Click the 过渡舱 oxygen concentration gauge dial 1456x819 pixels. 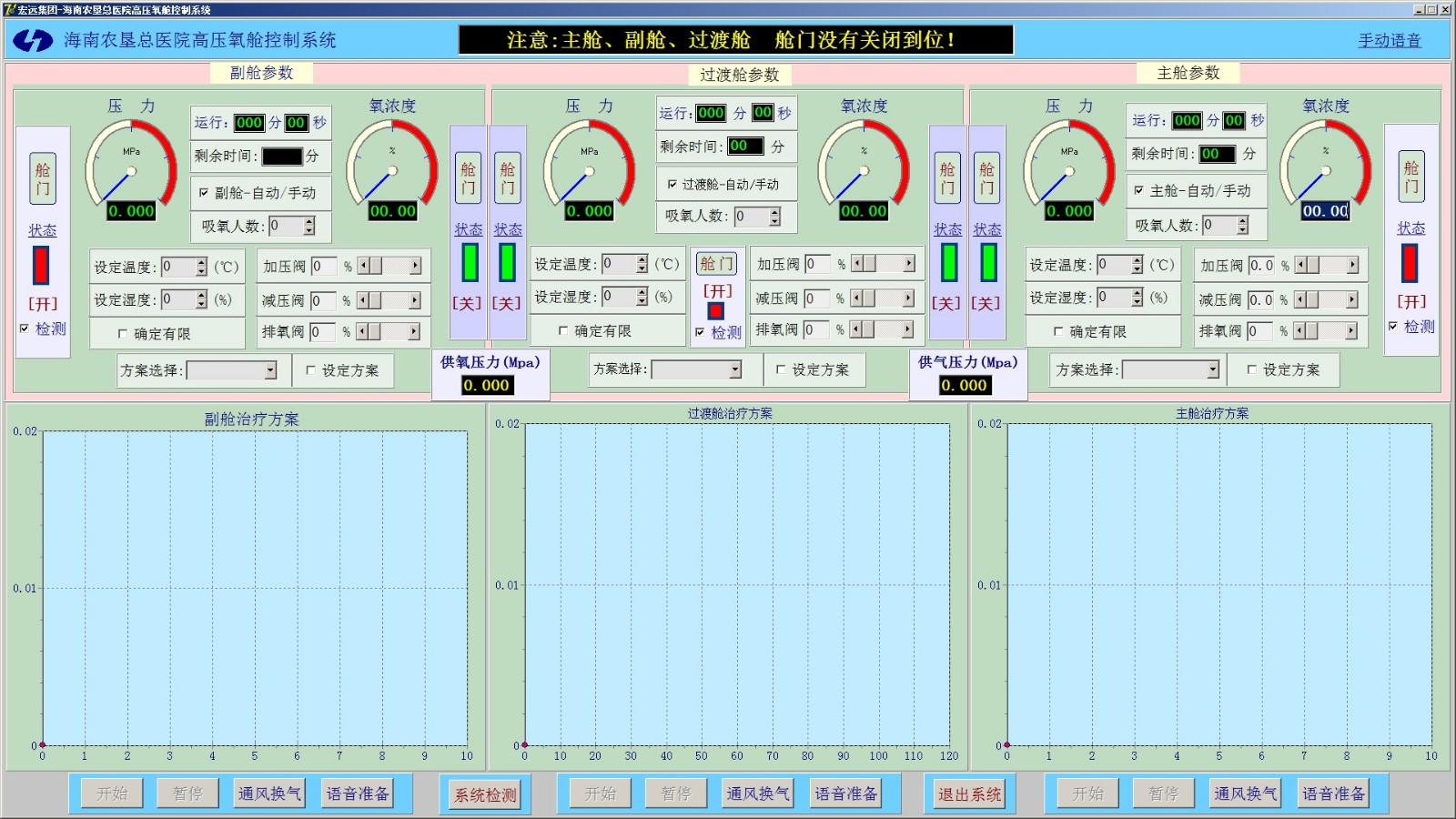[864, 164]
